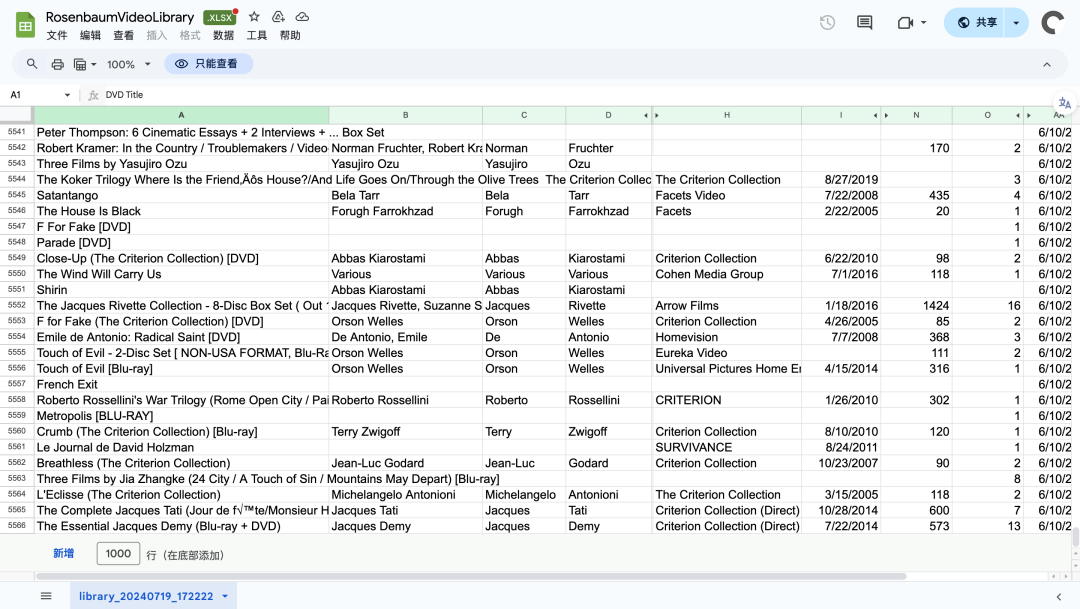
Task: Open the 编辑 menu
Action: pos(90,35)
